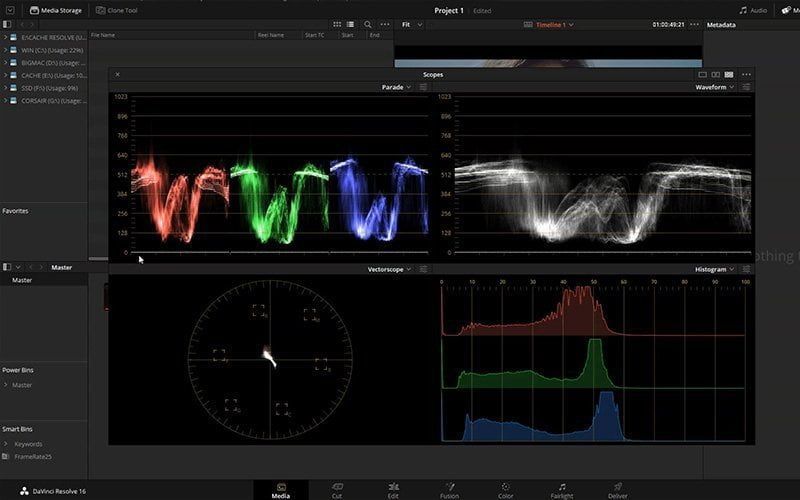Sort by Start TC column header
The image size is (800, 500).
[x=314, y=35]
